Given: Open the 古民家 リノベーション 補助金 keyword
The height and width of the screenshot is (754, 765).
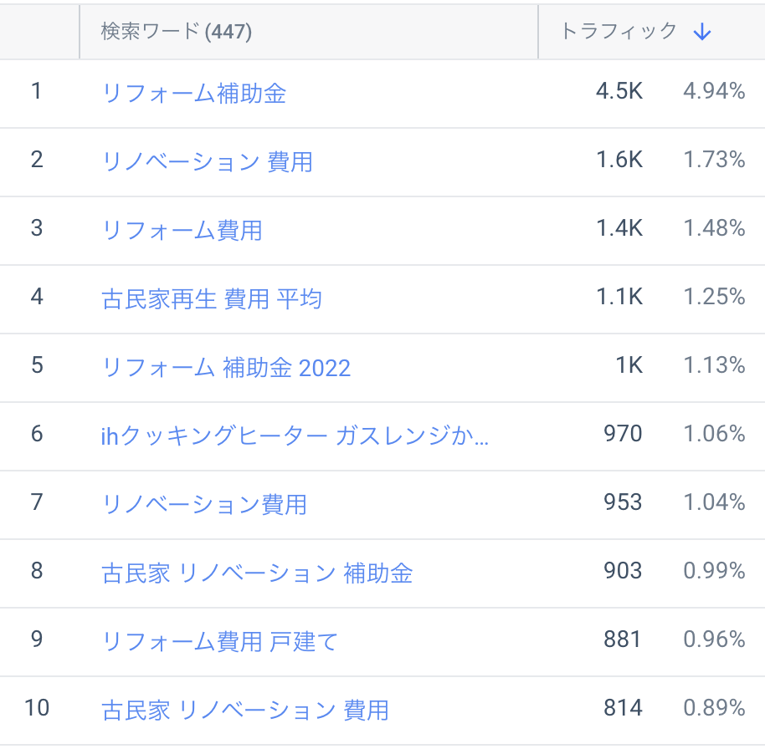Looking at the screenshot, I should (x=257, y=572).
